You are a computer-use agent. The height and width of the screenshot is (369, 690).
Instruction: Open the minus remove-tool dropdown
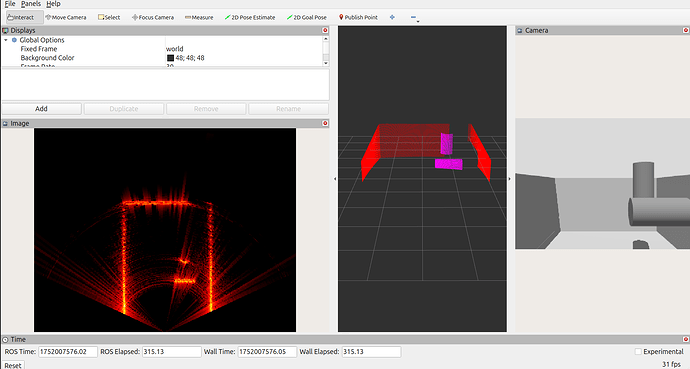414,18
